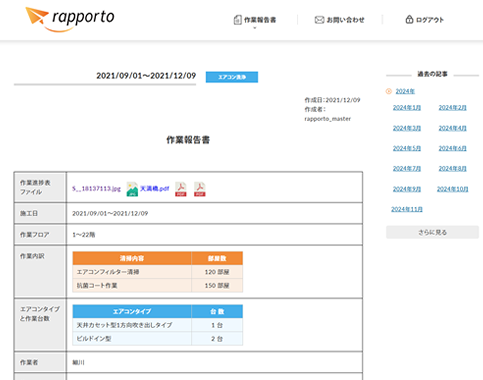Open the 2024年4月 archive
483x380 pixels.
(x=452, y=128)
